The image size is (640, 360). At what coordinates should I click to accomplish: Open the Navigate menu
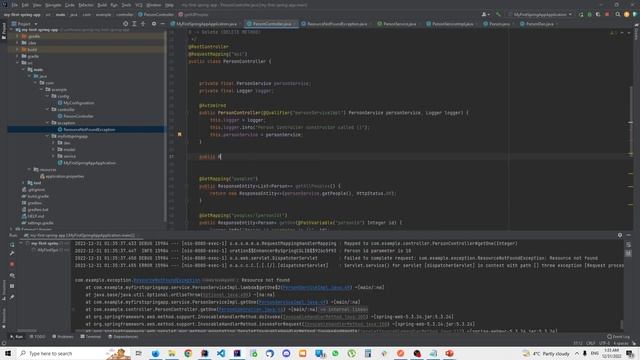(x=53, y=5)
